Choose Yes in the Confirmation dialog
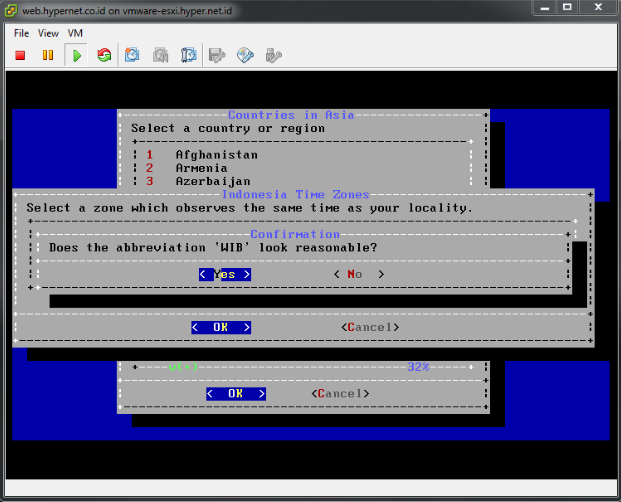 pyautogui.click(x=225, y=274)
